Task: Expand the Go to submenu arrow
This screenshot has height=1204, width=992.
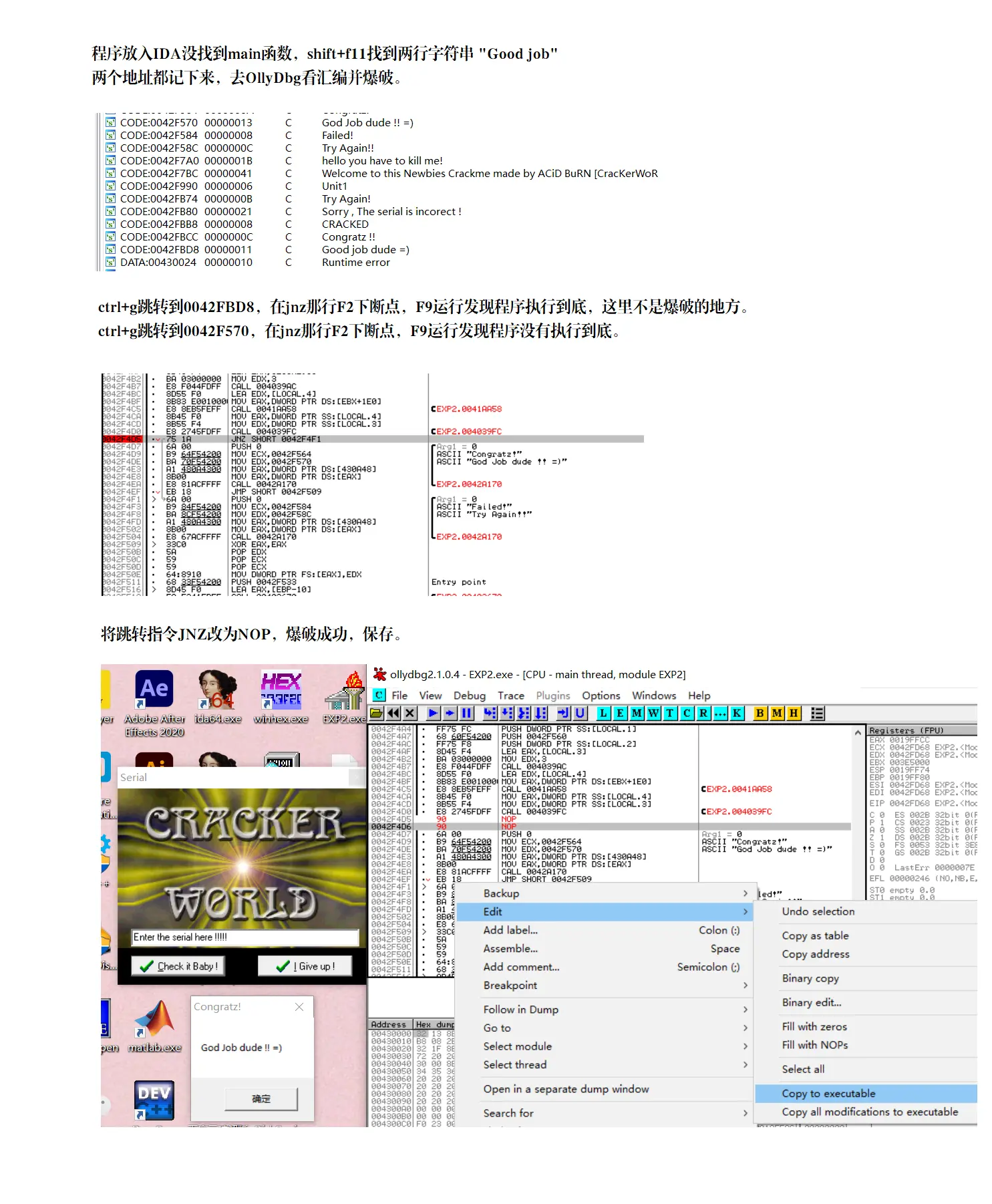Action: (746, 1028)
